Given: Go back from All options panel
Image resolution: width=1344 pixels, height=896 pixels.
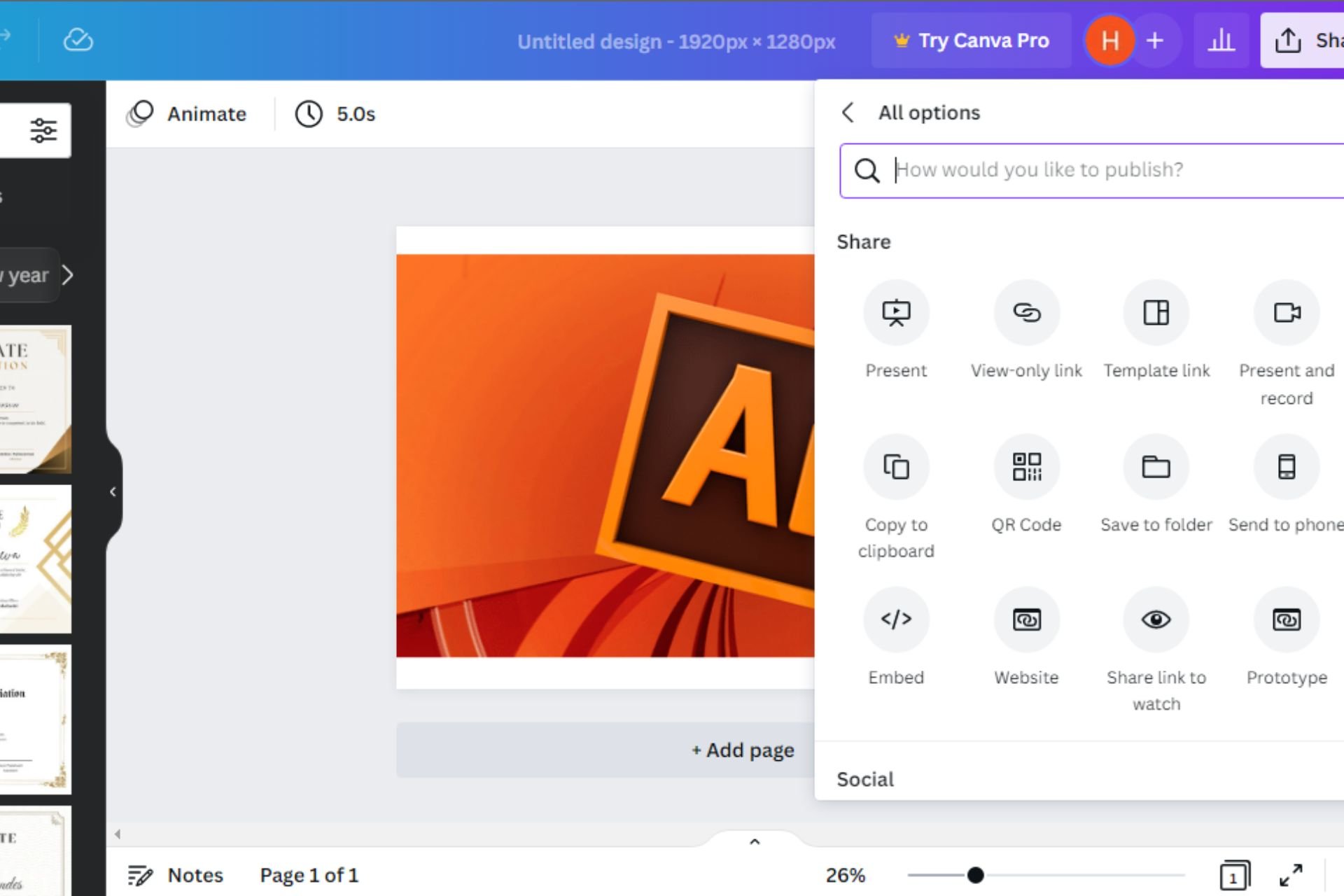Looking at the screenshot, I should point(848,113).
